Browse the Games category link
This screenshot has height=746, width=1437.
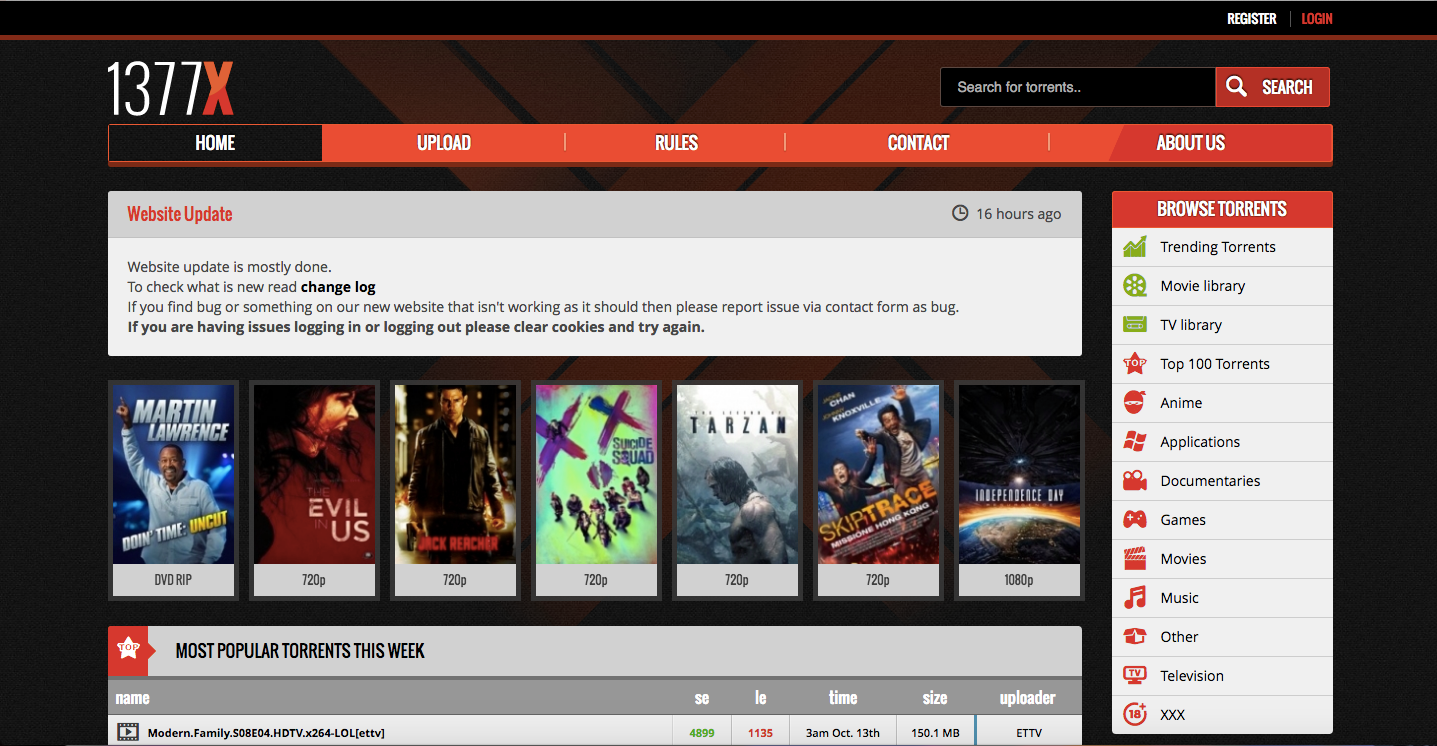(x=1183, y=520)
